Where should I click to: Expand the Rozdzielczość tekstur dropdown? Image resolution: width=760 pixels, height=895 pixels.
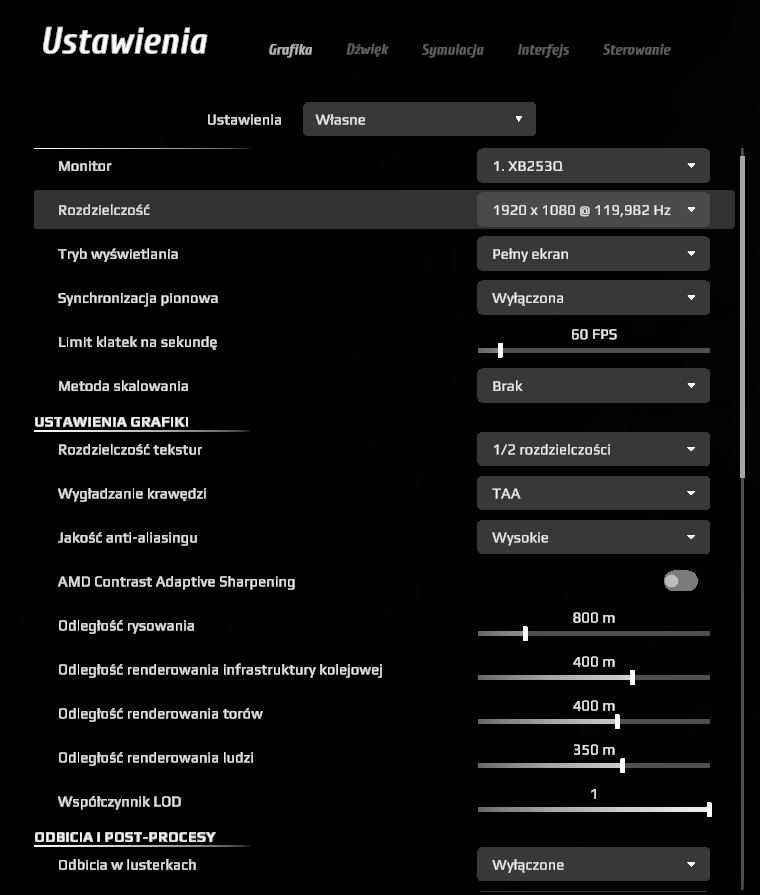[x=593, y=450]
